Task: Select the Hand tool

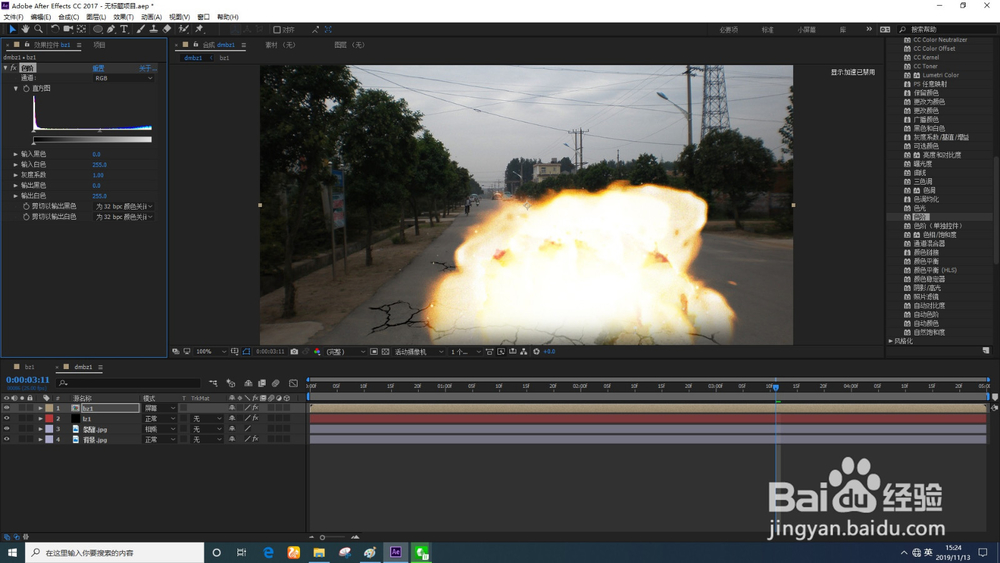Action: (x=25, y=29)
